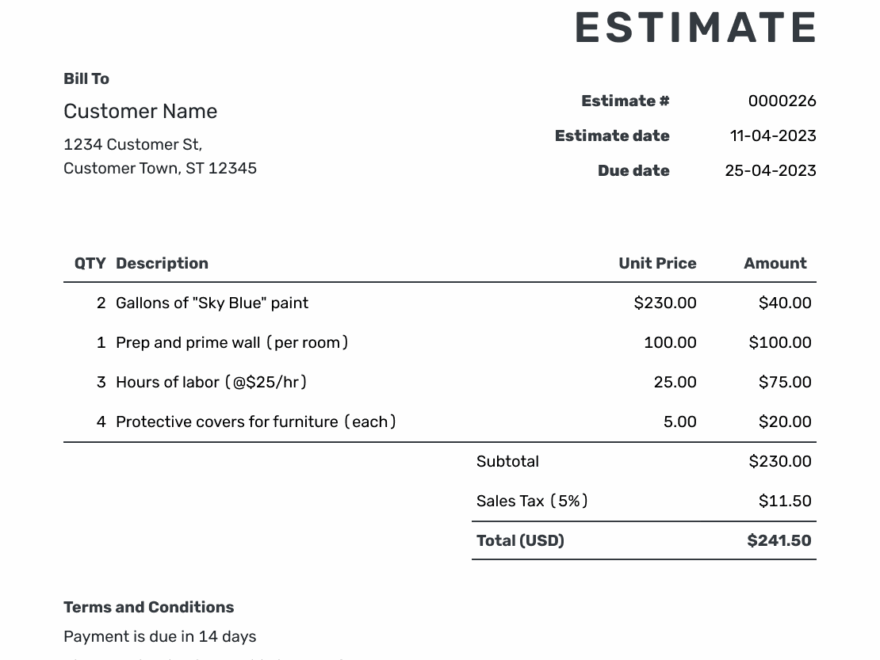Click the due date 25-04-2023

(770, 171)
